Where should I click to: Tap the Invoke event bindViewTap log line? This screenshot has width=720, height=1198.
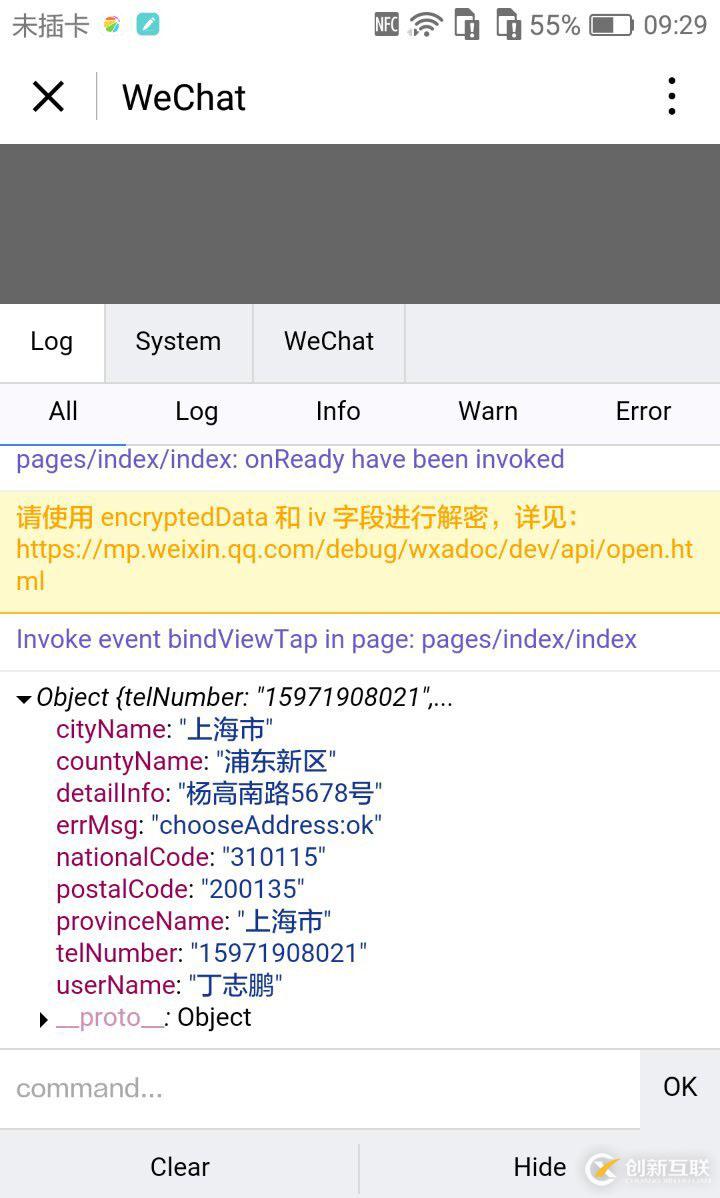[x=326, y=639]
